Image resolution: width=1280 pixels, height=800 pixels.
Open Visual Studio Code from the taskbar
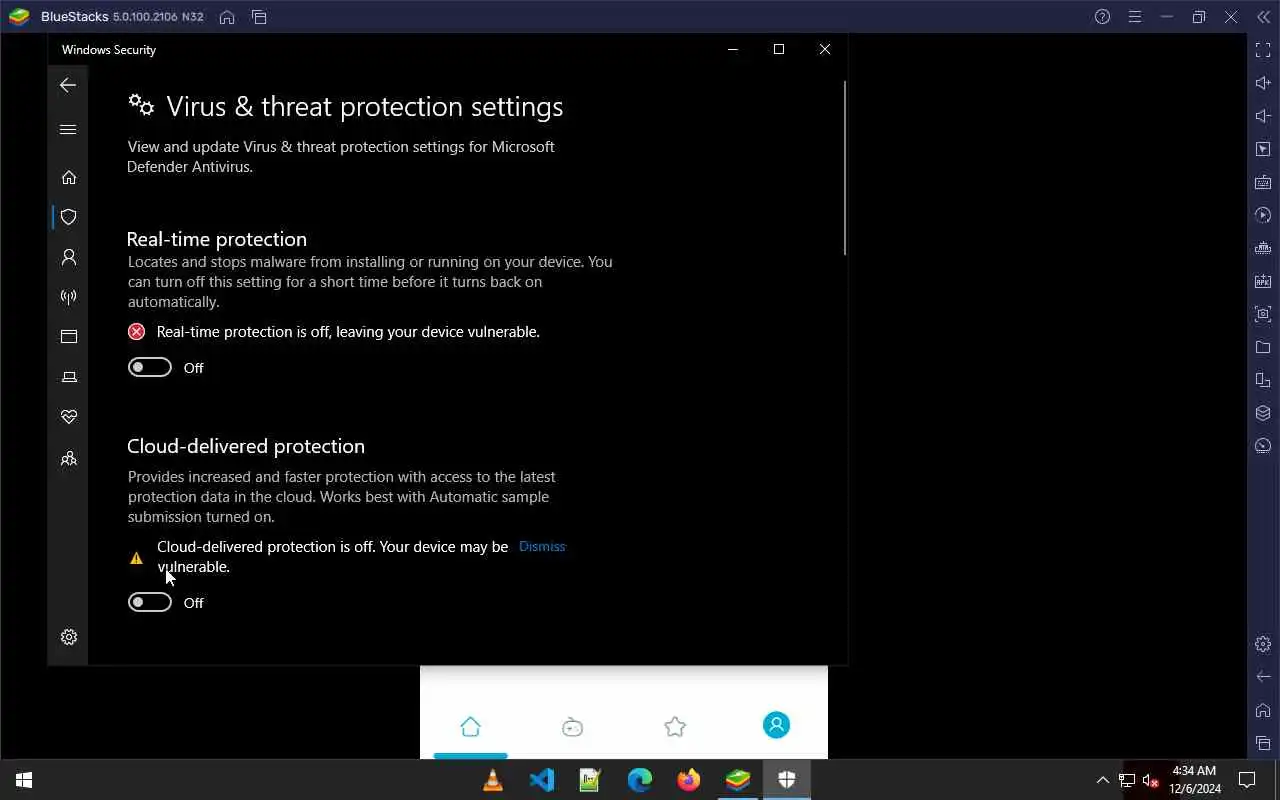coord(541,780)
